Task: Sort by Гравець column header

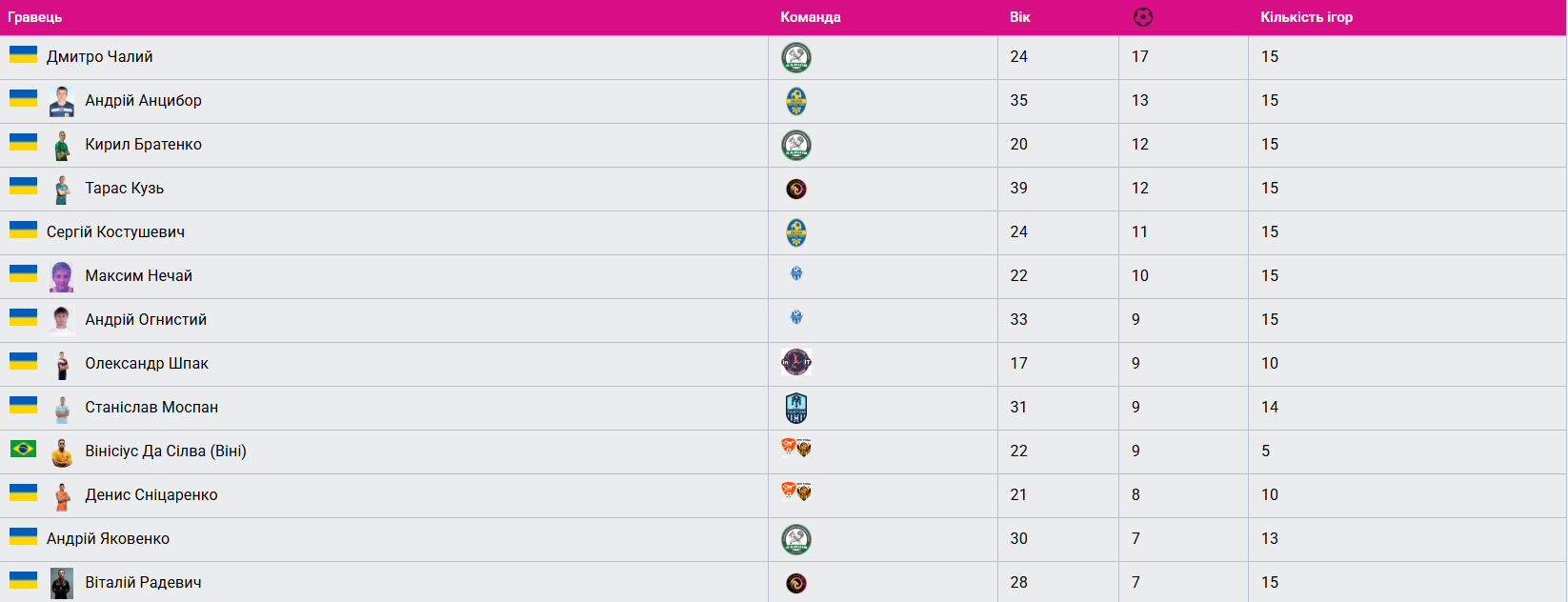Action: point(35,17)
